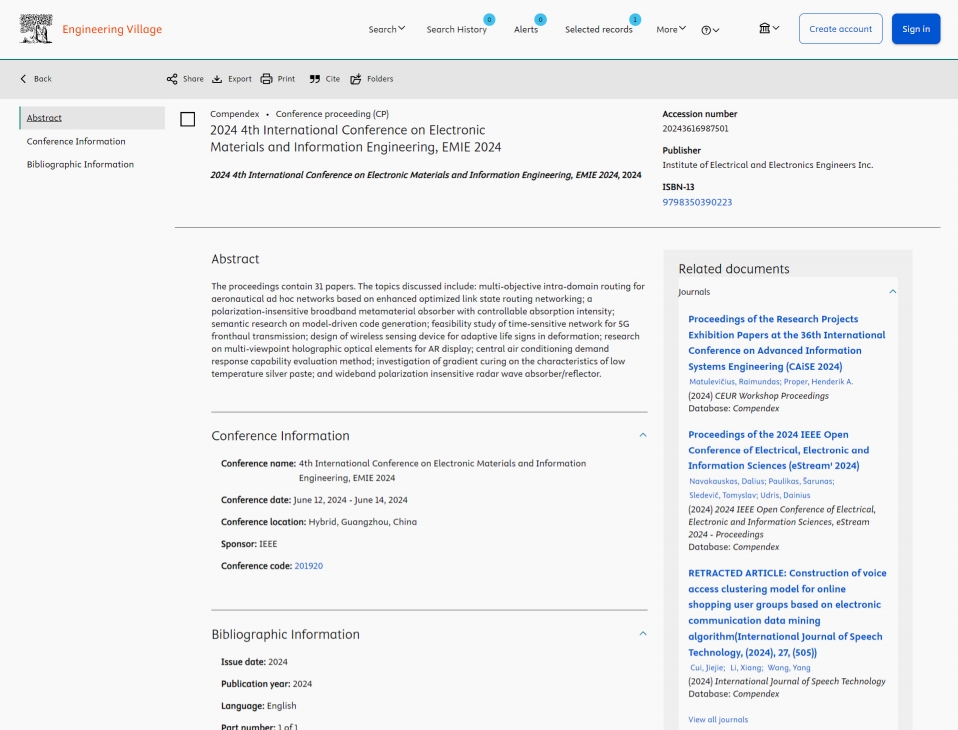Screen dimensions: 958x730
Task: Collapse the Bibliographic Information section
Action: (643, 634)
